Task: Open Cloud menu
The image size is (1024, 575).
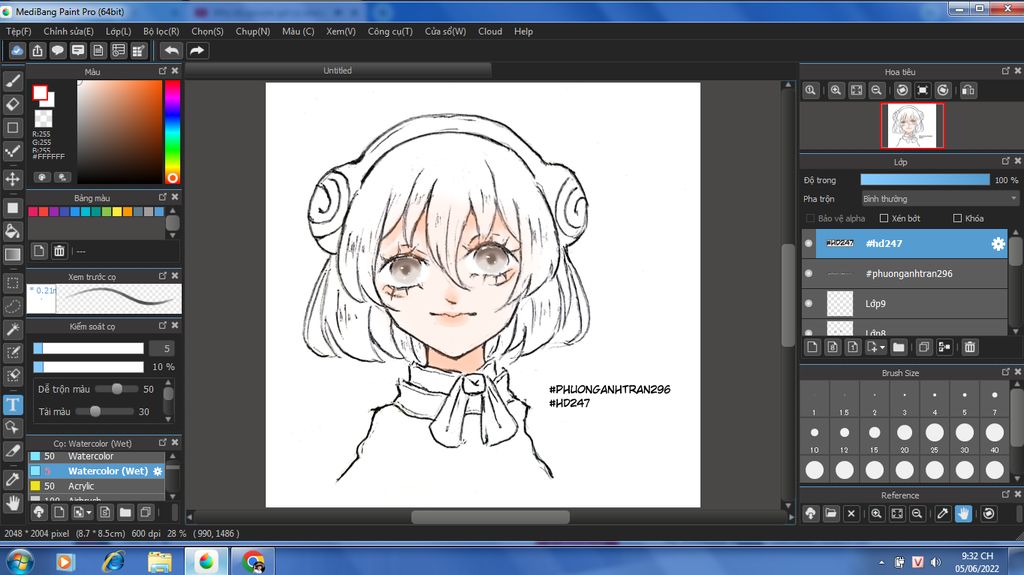Action: pyautogui.click(x=490, y=31)
